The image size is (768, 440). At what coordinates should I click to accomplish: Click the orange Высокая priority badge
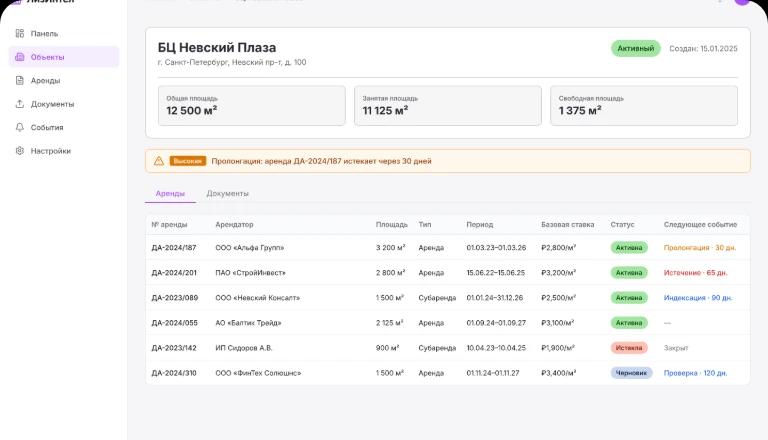coord(188,161)
